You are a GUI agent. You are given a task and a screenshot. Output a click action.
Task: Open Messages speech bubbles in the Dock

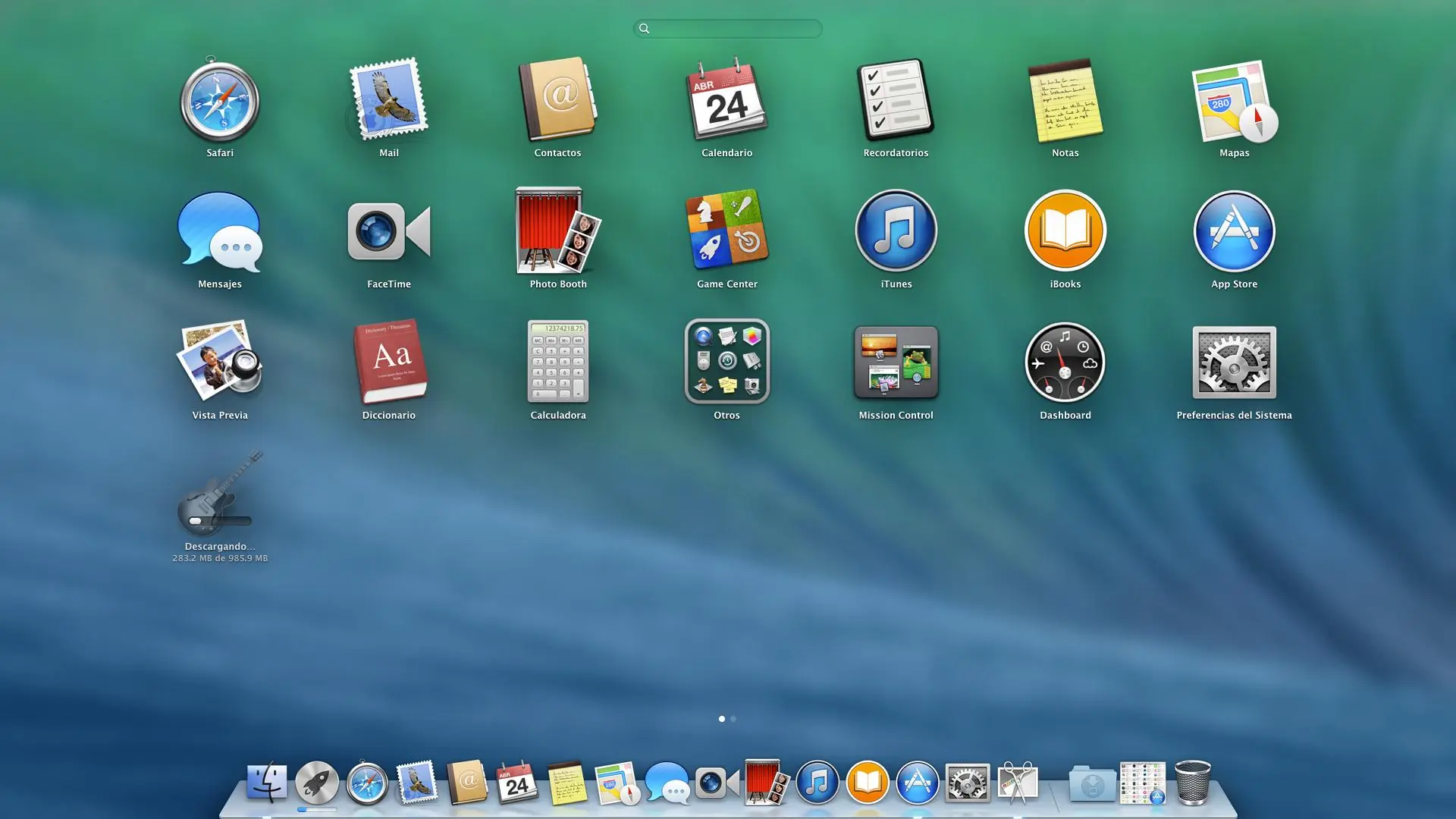[667, 783]
